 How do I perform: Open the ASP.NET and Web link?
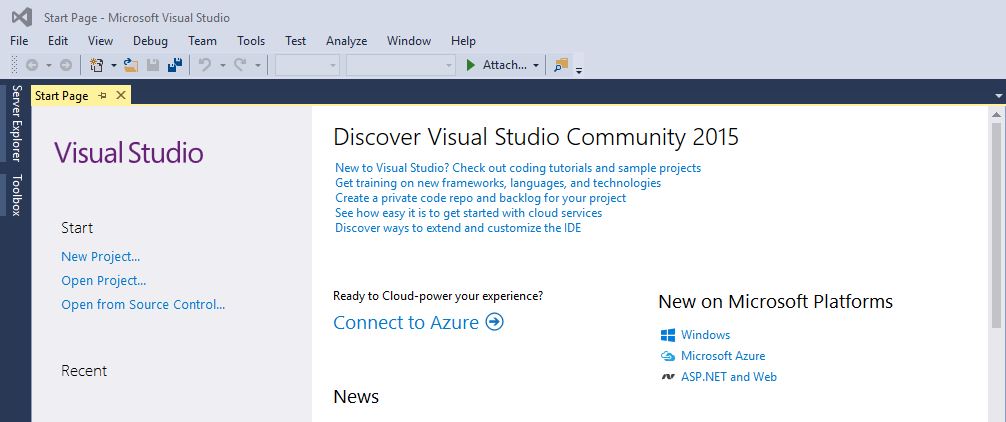pos(728,377)
